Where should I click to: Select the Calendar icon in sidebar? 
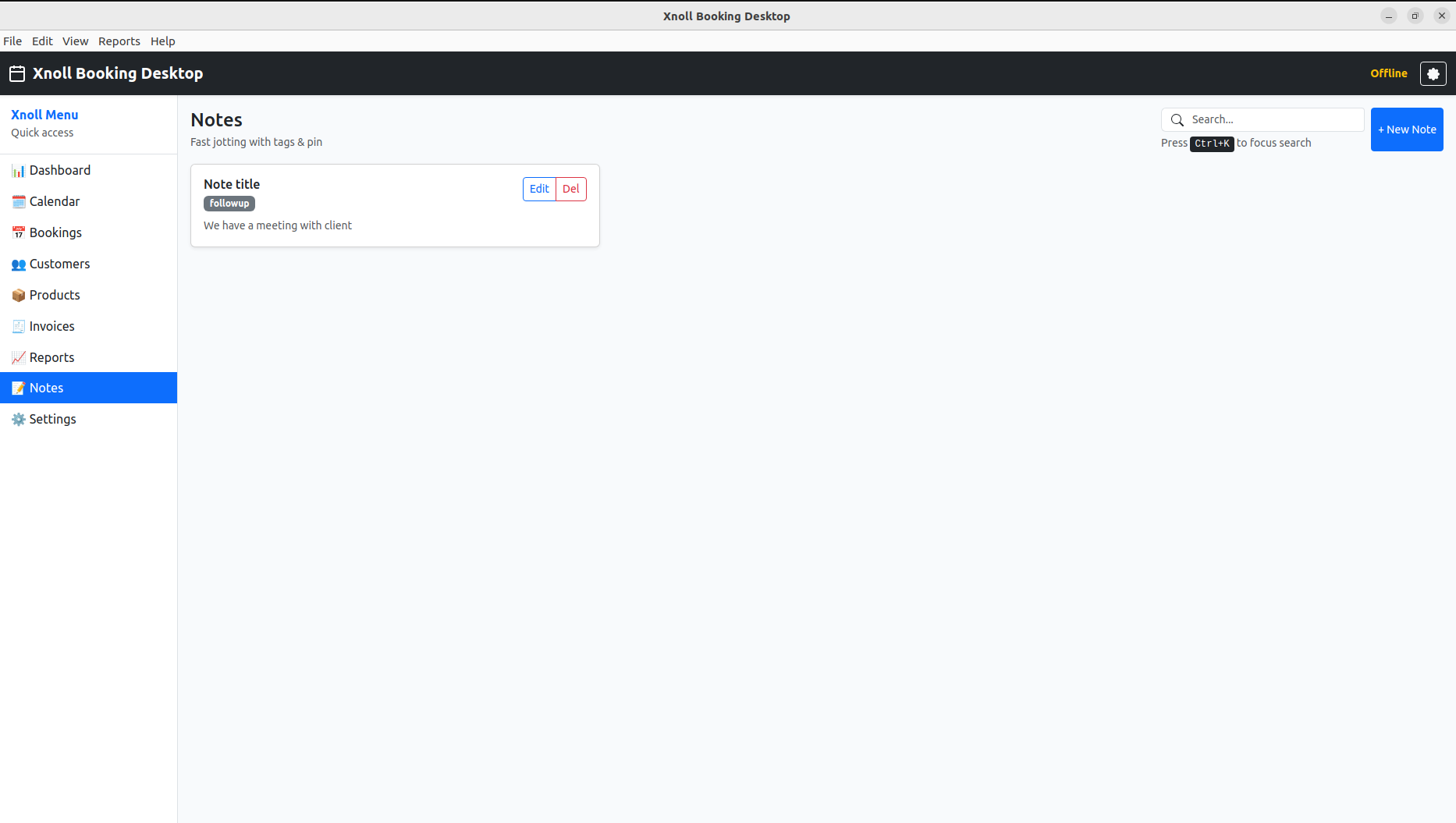pos(18,201)
